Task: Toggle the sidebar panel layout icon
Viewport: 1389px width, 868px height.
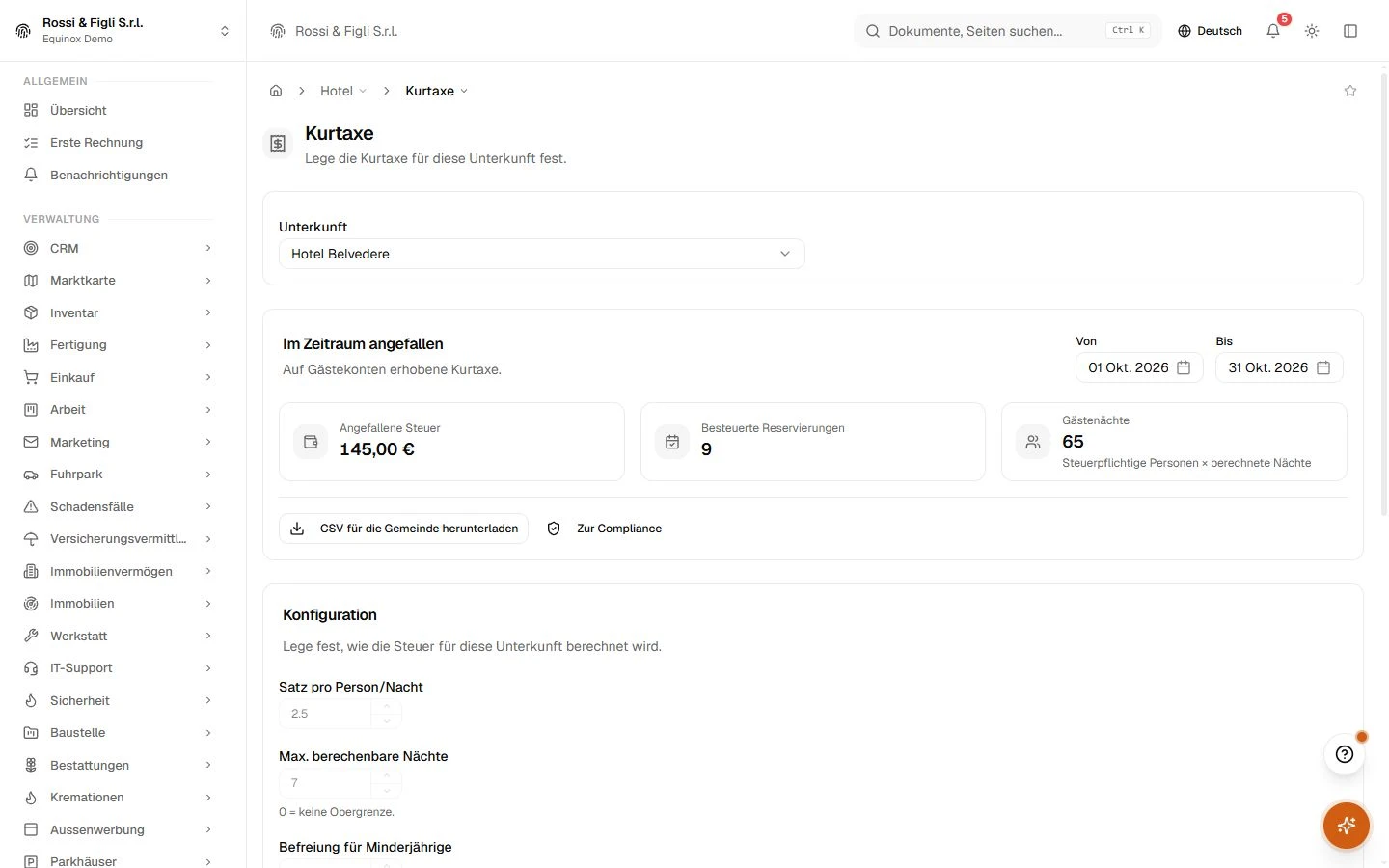Action: coord(1350,31)
